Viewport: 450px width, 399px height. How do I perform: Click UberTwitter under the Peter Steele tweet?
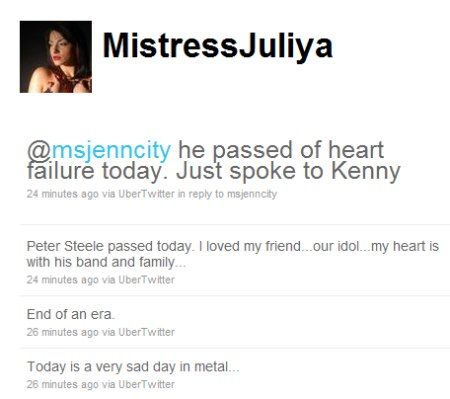click(x=146, y=280)
